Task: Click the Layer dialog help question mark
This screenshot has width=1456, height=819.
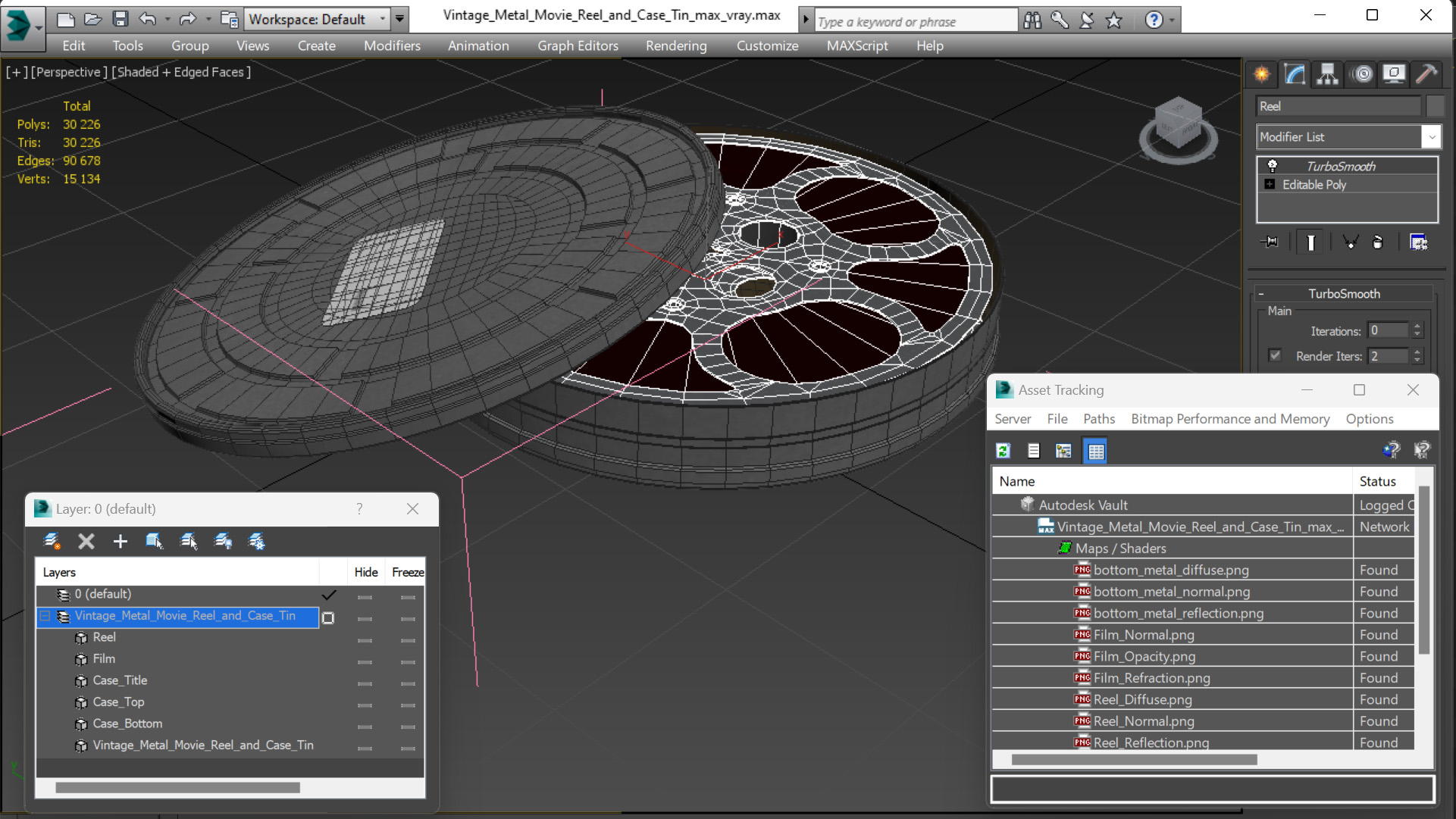Action: pos(359,508)
